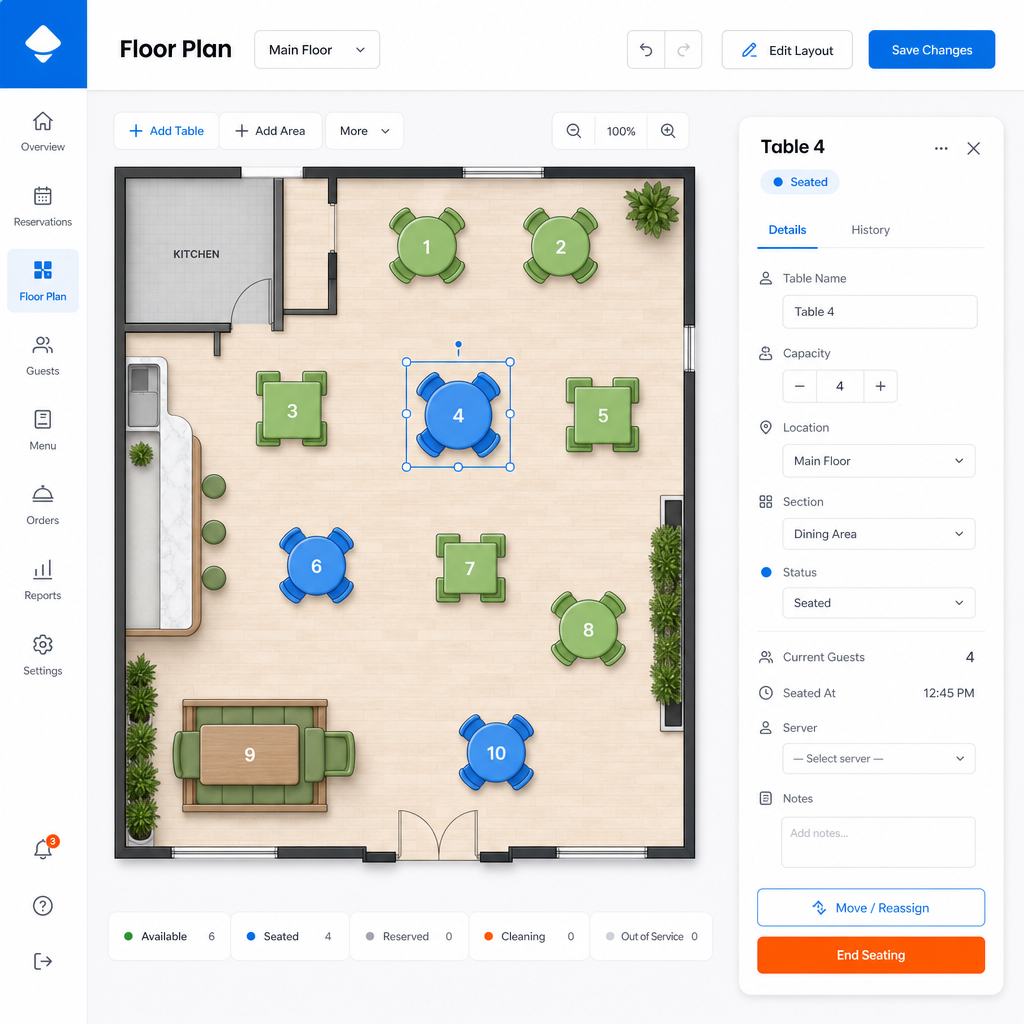The height and width of the screenshot is (1024, 1024).
Task: Select square table 7
Action: [470, 568]
